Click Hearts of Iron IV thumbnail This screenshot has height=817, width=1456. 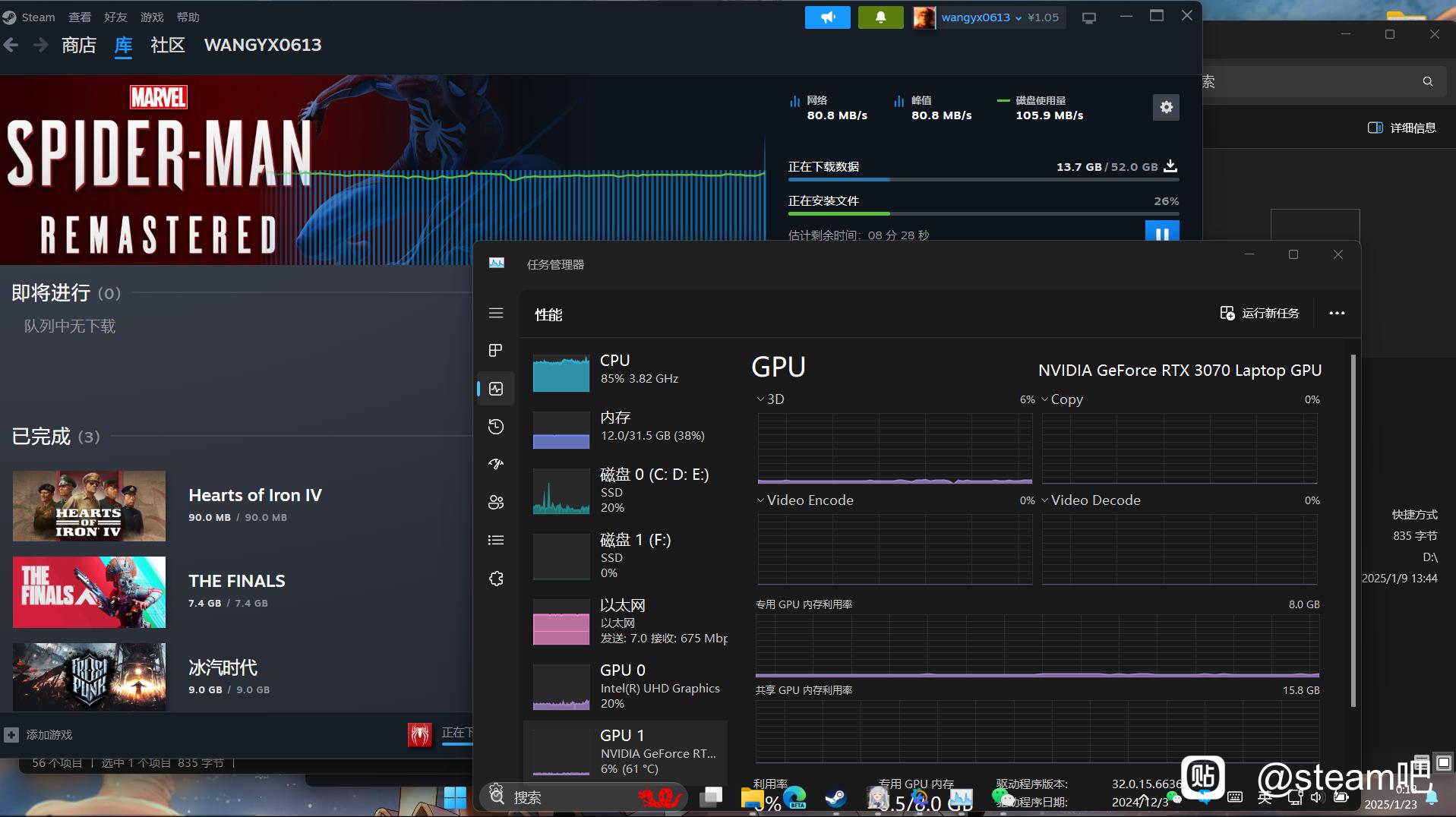(x=89, y=506)
